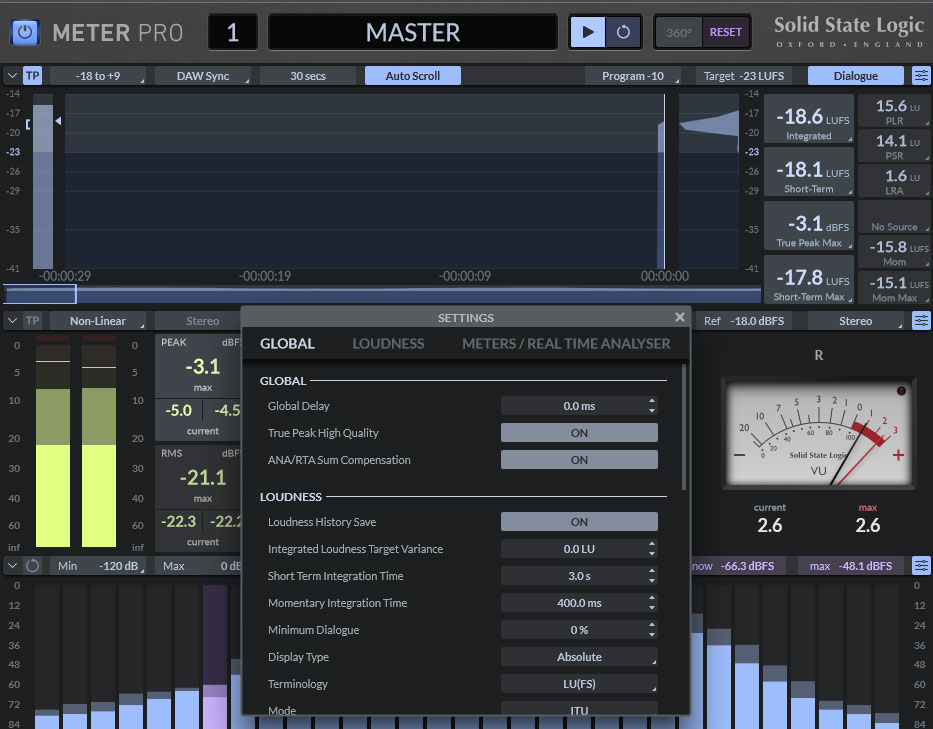
Task: Open the 'Program -10' dropdown
Action: [x=633, y=76]
